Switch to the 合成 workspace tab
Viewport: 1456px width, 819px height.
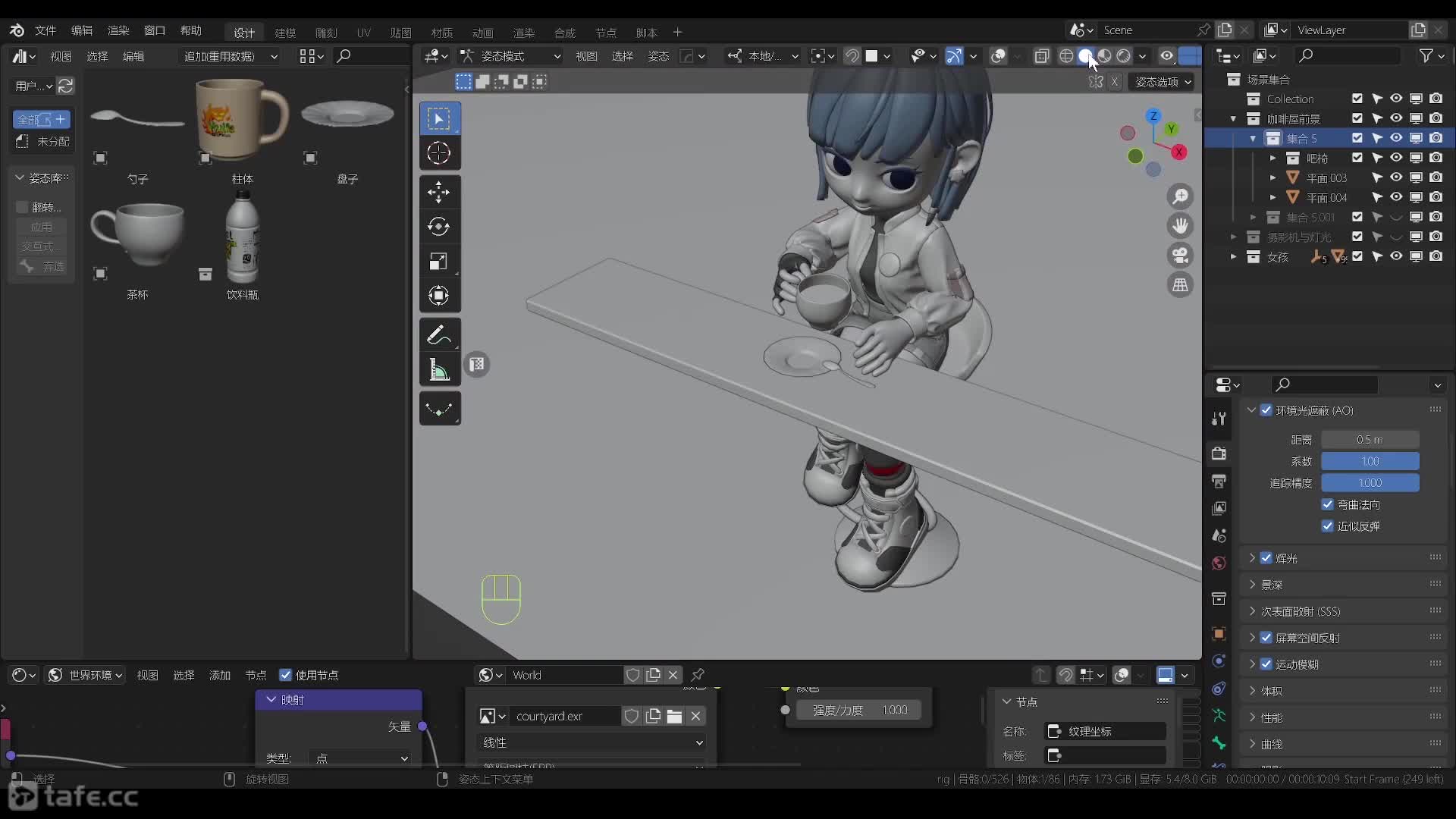pyautogui.click(x=564, y=33)
